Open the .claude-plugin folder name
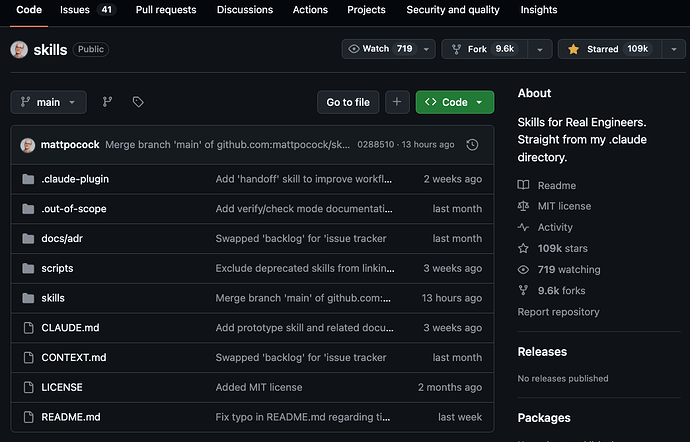 (75, 179)
